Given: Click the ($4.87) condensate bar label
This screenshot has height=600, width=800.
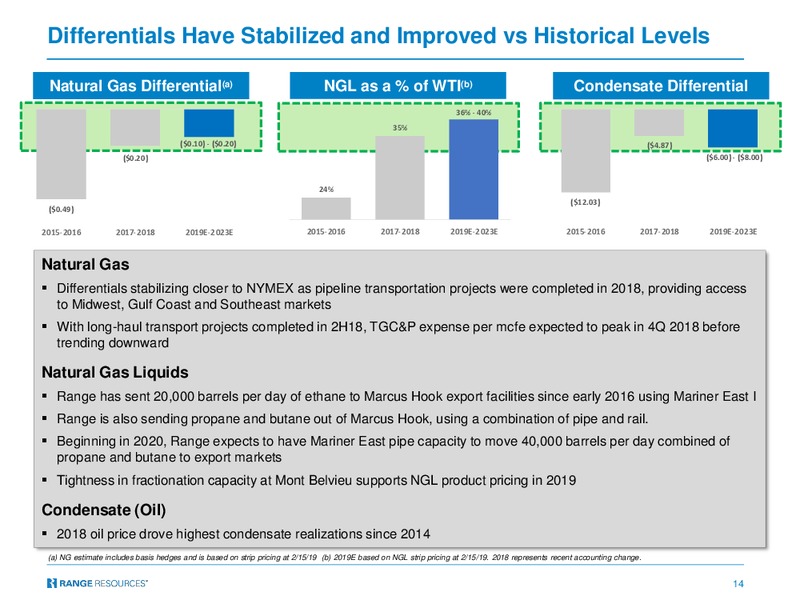Looking at the screenshot, I should click(660, 145).
